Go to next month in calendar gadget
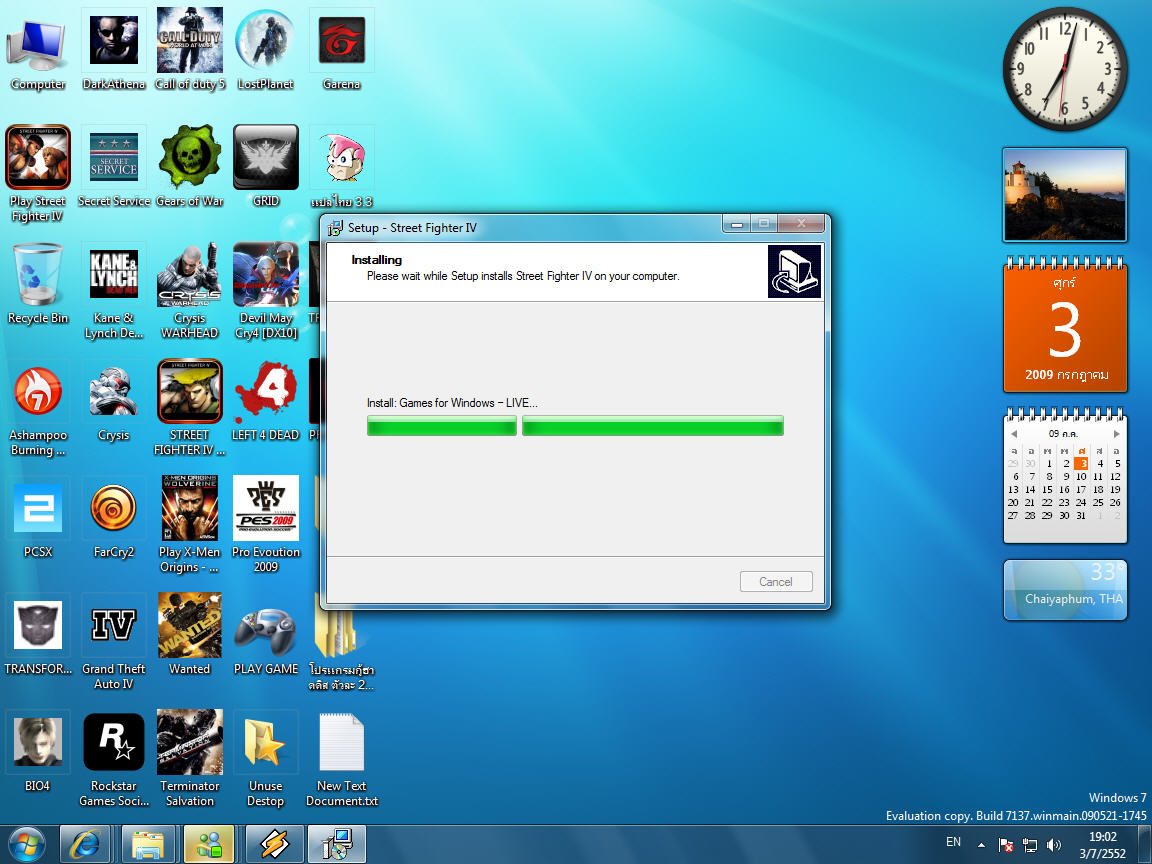The image size is (1152, 864). [1117, 433]
